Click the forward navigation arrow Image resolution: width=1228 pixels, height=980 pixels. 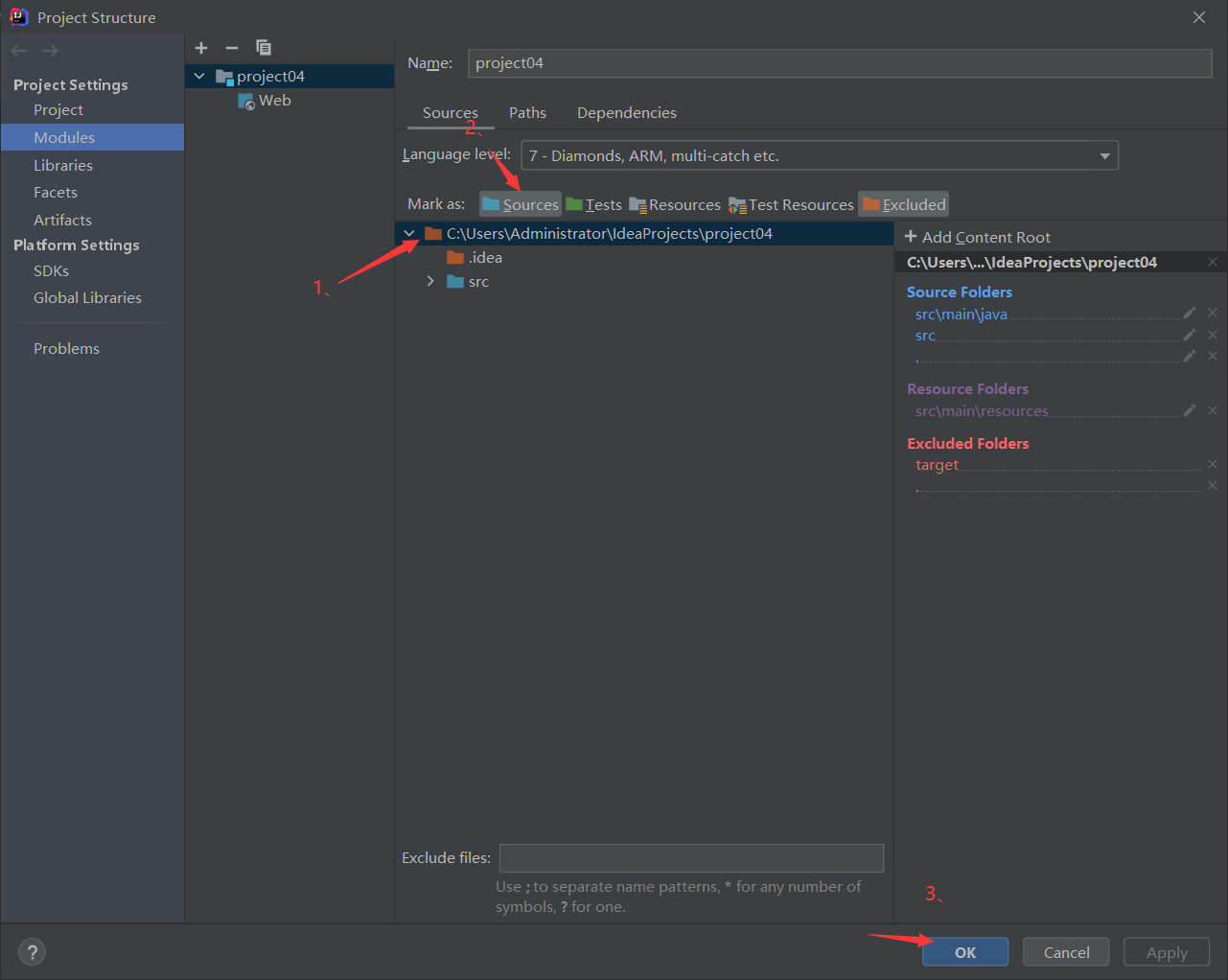coord(50,51)
